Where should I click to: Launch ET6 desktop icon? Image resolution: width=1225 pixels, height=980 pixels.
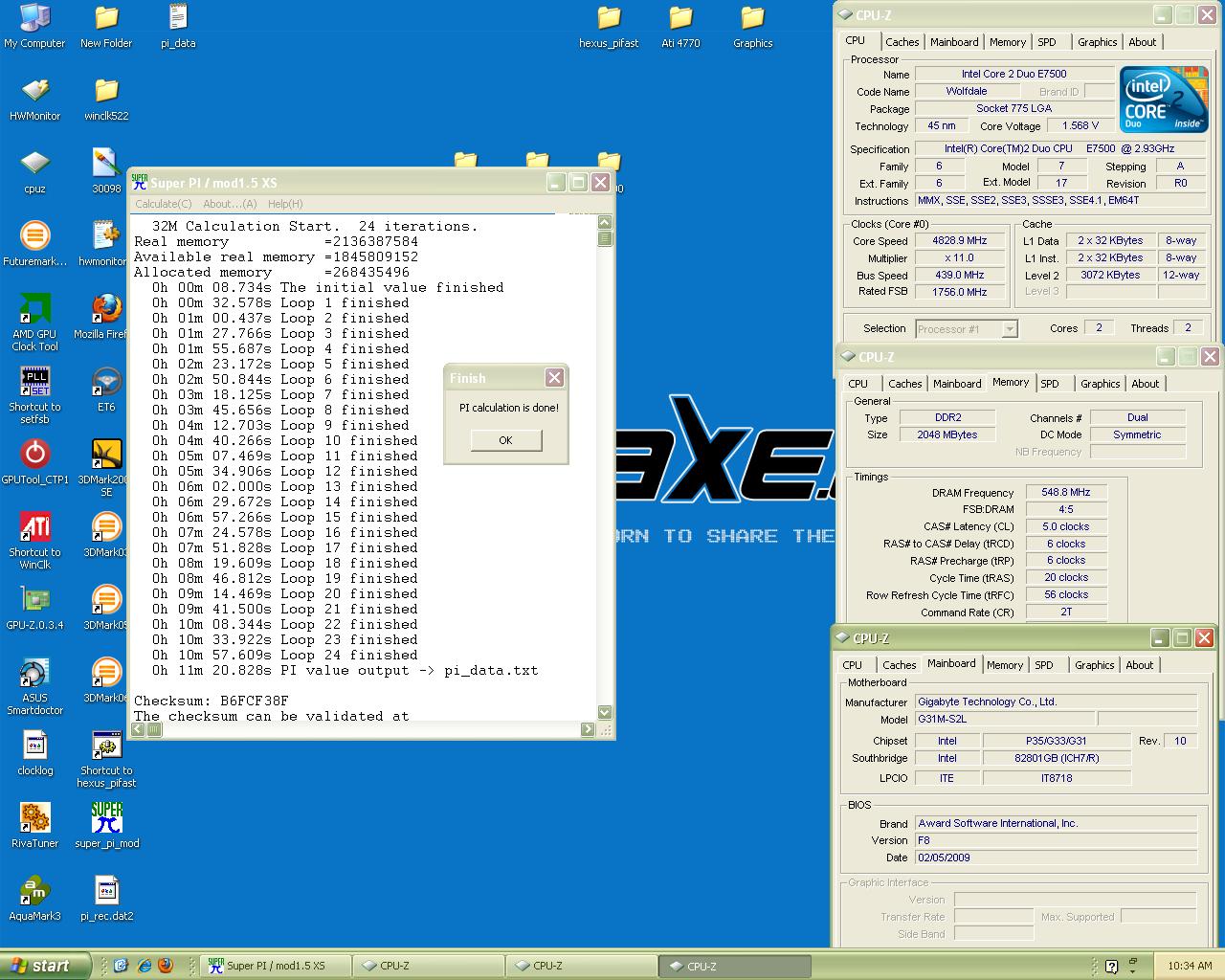click(106, 390)
